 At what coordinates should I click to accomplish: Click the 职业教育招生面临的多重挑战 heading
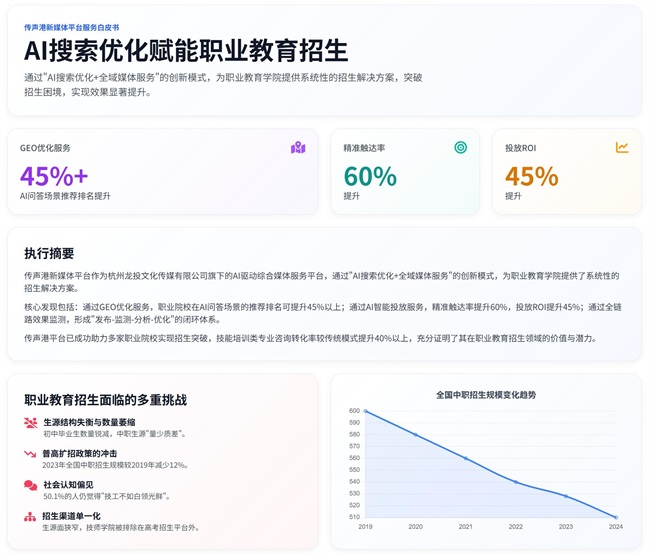click(x=105, y=399)
